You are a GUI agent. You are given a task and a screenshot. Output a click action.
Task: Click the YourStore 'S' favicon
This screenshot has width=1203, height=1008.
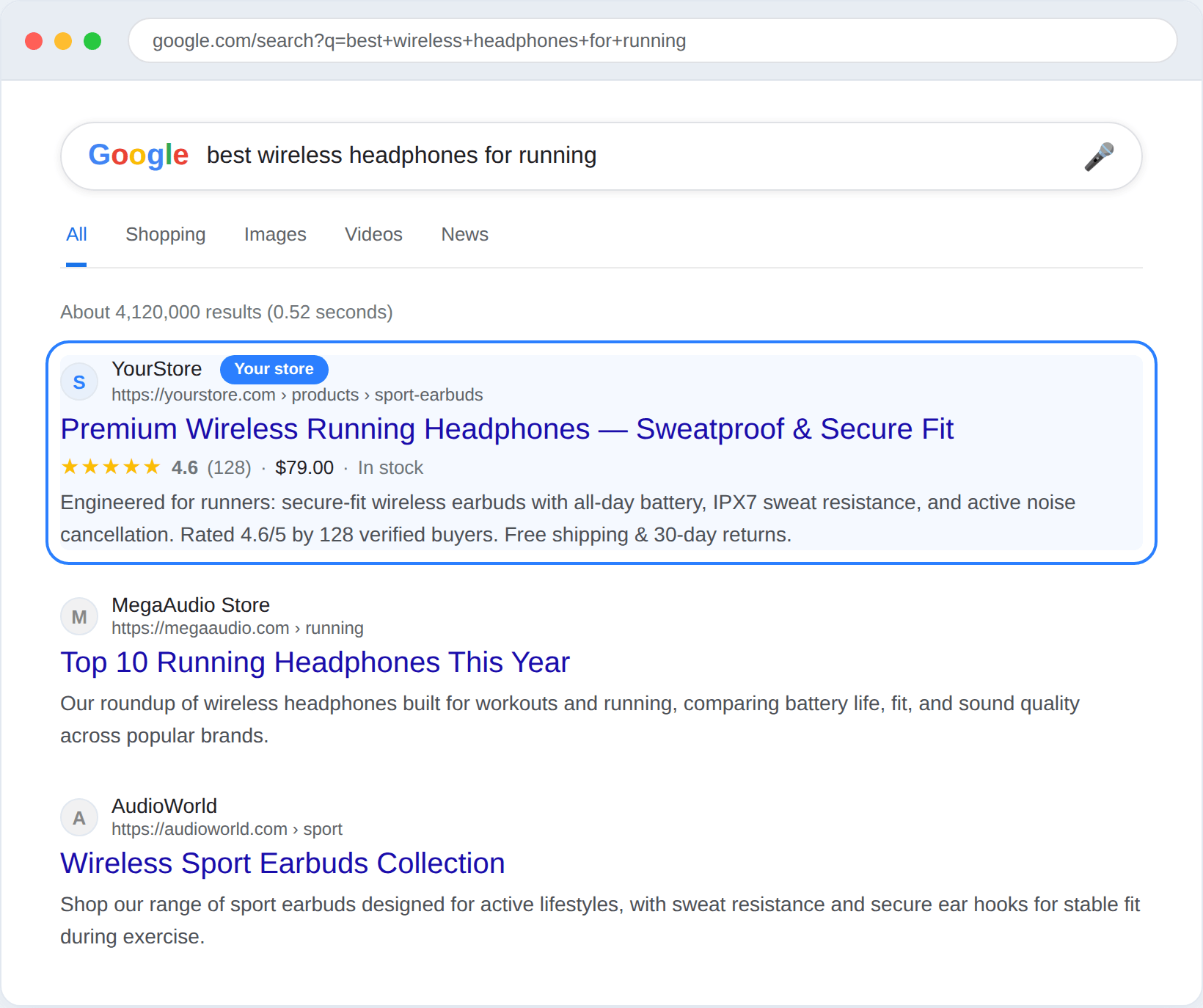79,381
